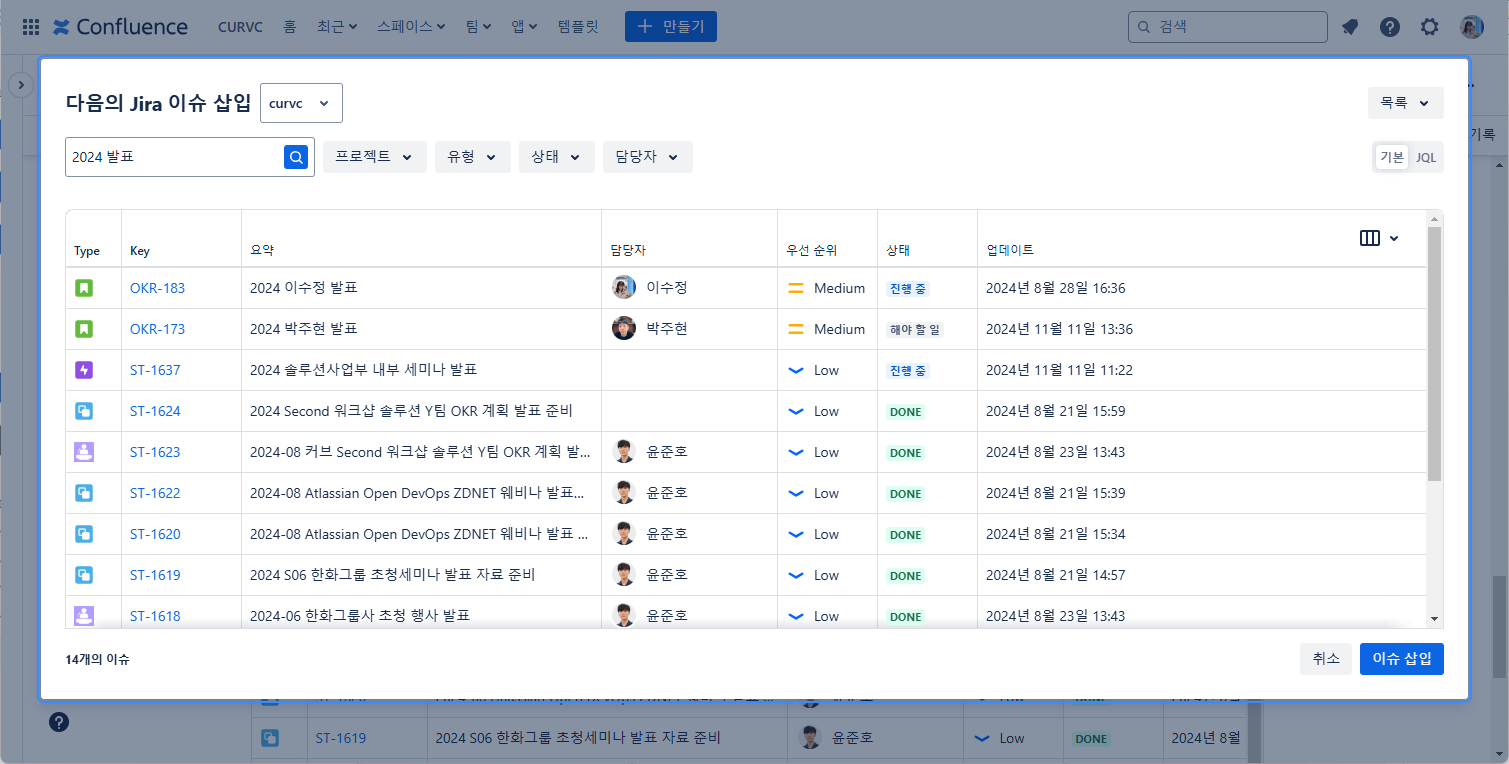Open the settings gear icon
This screenshot has width=1509, height=764.
[x=1430, y=27]
